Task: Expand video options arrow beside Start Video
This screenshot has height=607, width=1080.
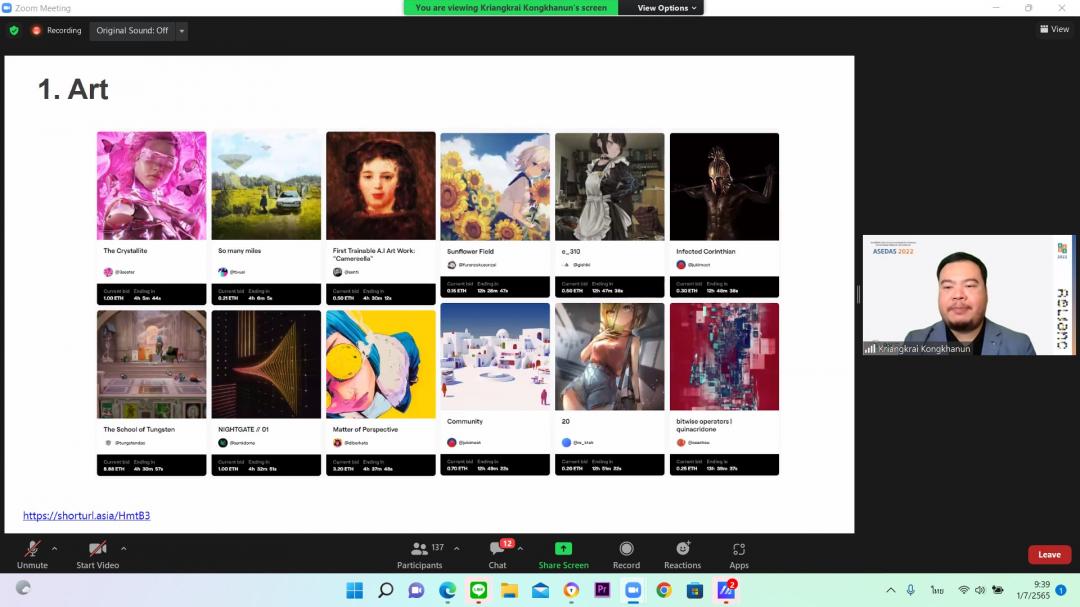Action: tap(124, 548)
